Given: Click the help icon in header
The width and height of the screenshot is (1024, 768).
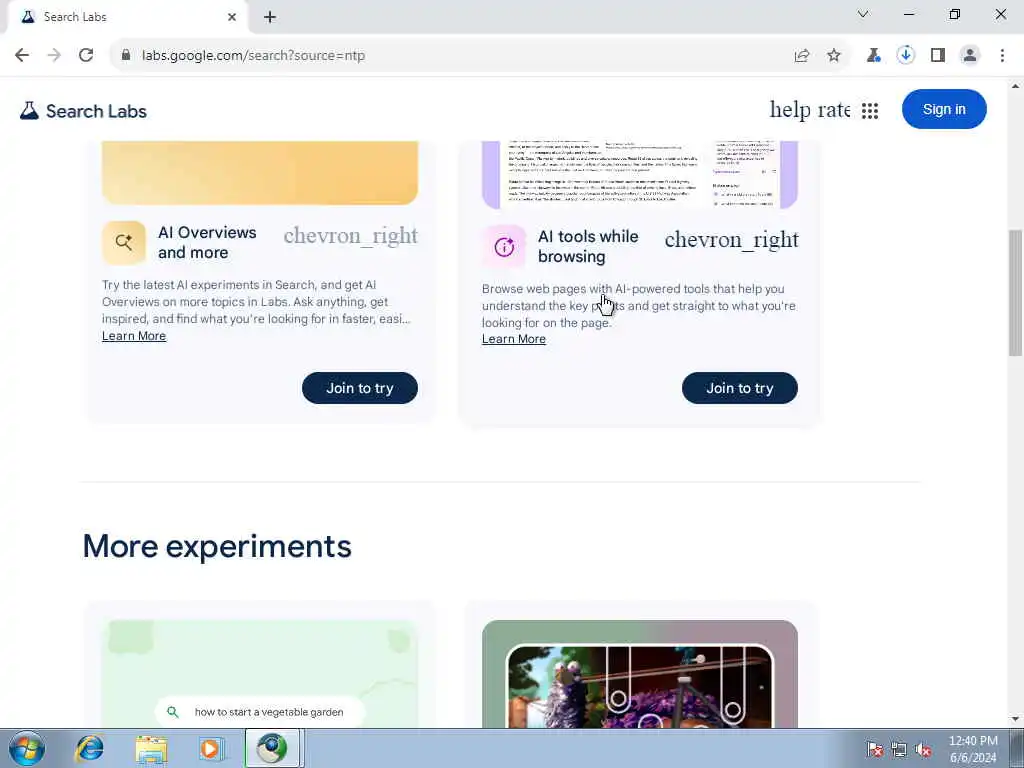Looking at the screenshot, I should (x=790, y=110).
